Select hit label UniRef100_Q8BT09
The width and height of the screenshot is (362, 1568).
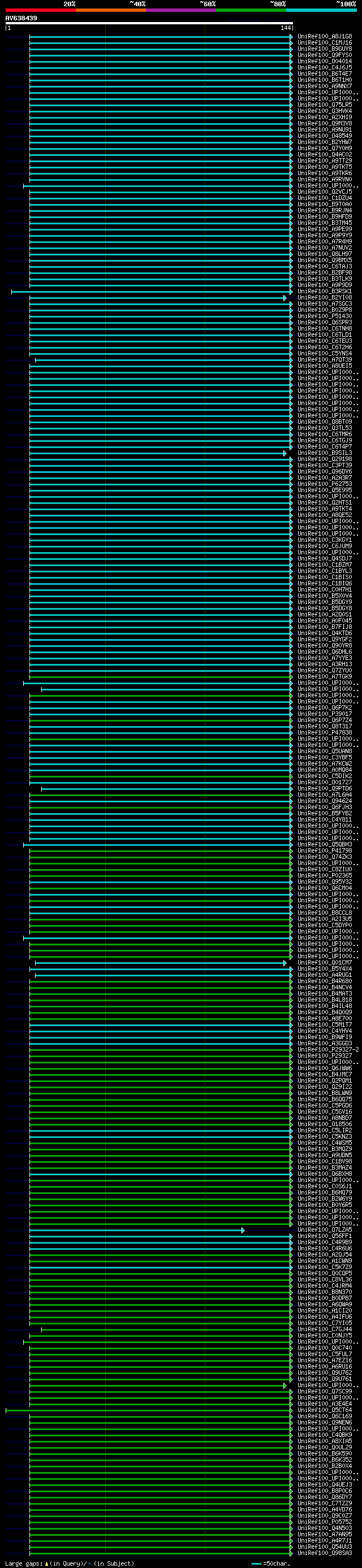[x=325, y=422]
